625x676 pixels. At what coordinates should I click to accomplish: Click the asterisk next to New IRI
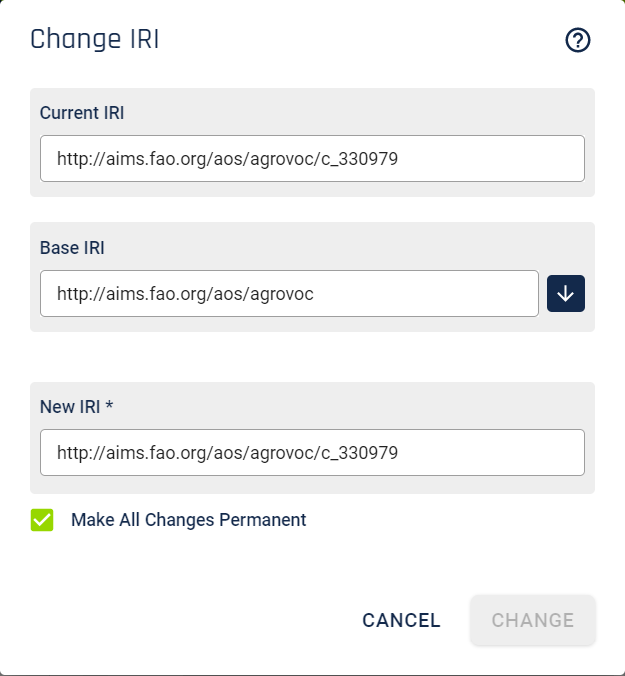point(109,405)
